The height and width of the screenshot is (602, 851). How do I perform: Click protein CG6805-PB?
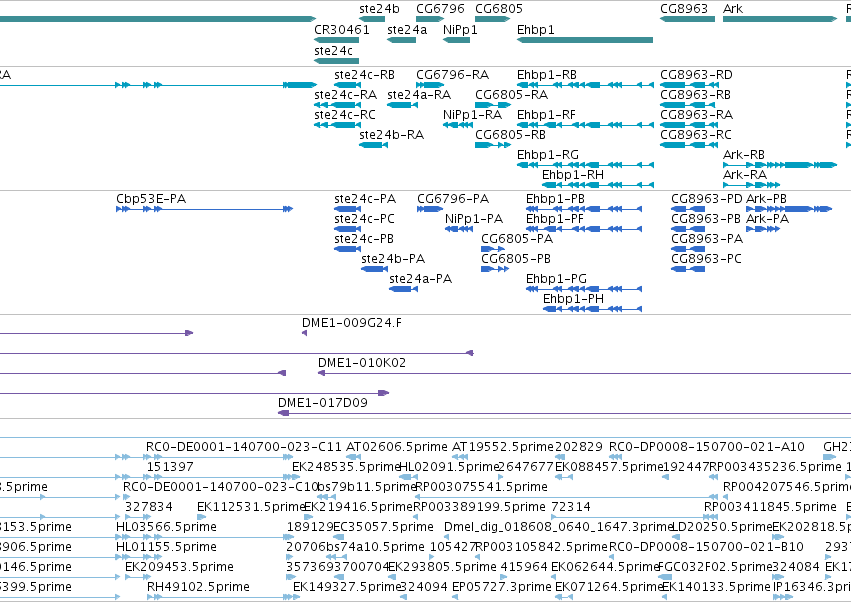coord(495,269)
